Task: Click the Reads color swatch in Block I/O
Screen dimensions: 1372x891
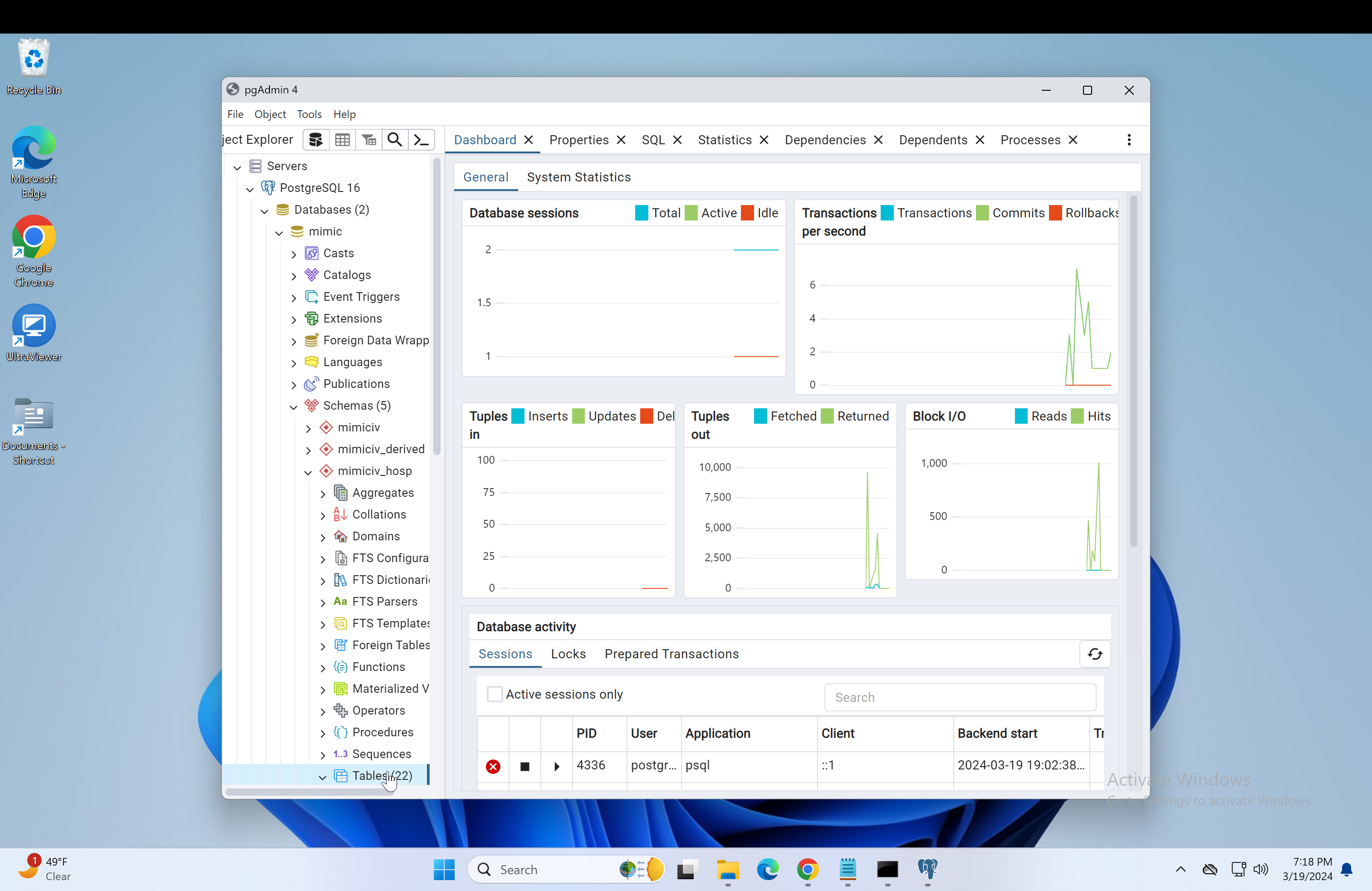Action: pyautogui.click(x=1020, y=416)
